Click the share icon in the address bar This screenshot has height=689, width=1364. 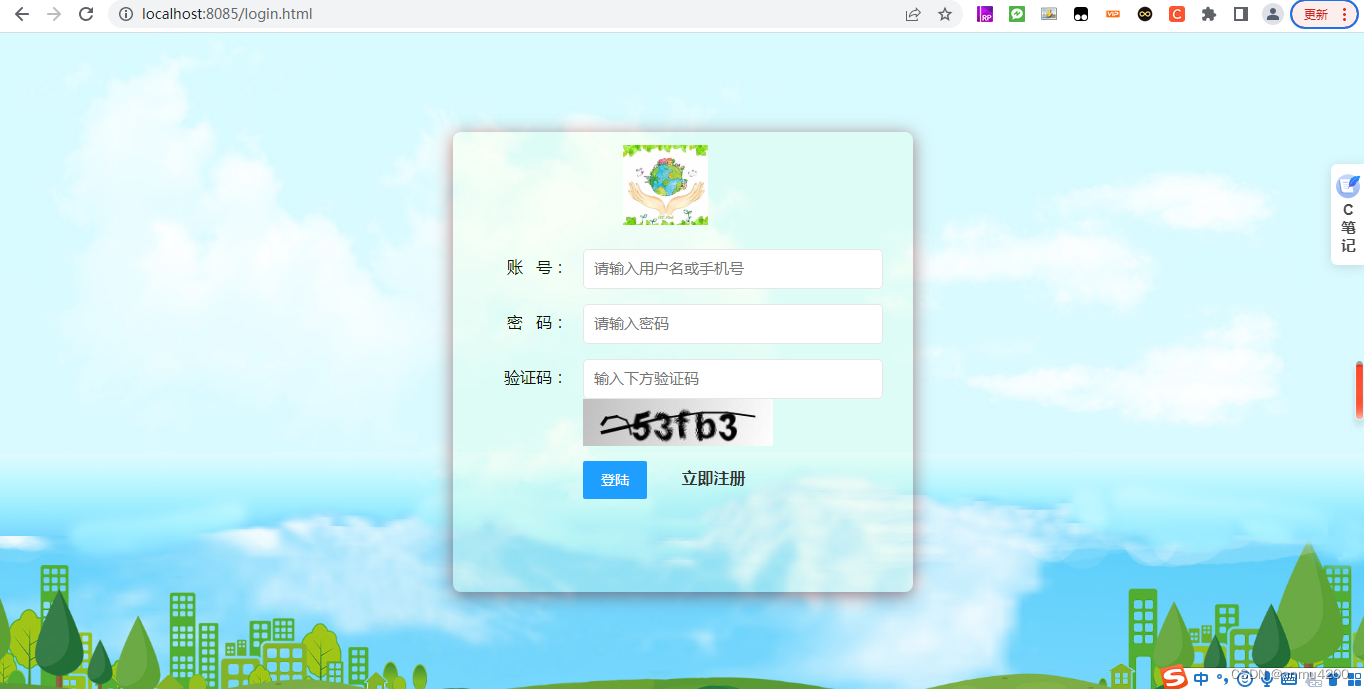(913, 14)
